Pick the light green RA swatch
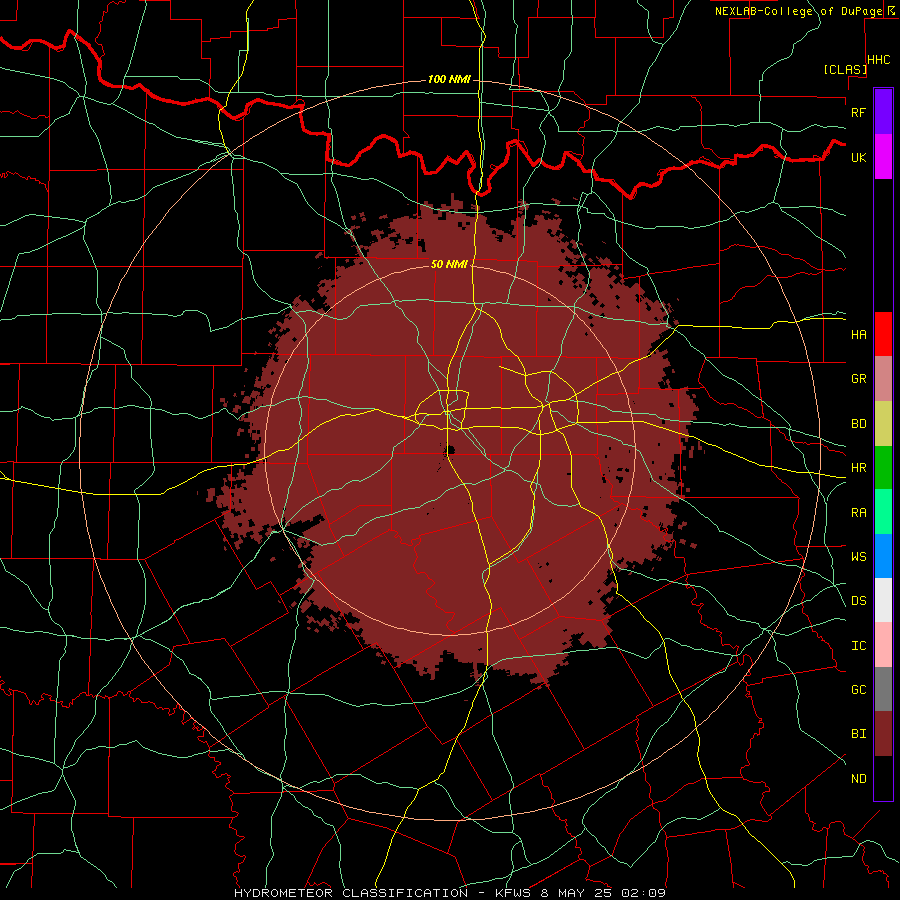This screenshot has height=900, width=900. click(883, 512)
